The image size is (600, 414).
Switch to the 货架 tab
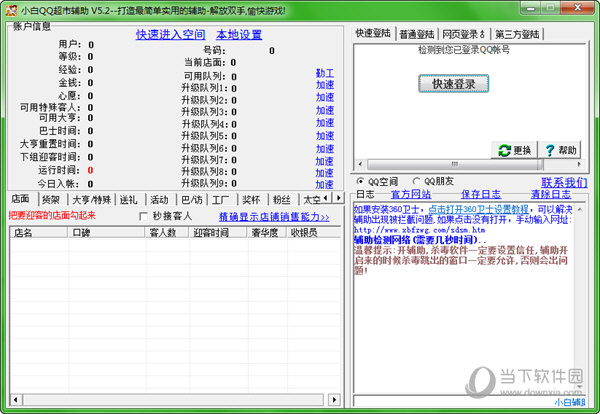point(51,200)
